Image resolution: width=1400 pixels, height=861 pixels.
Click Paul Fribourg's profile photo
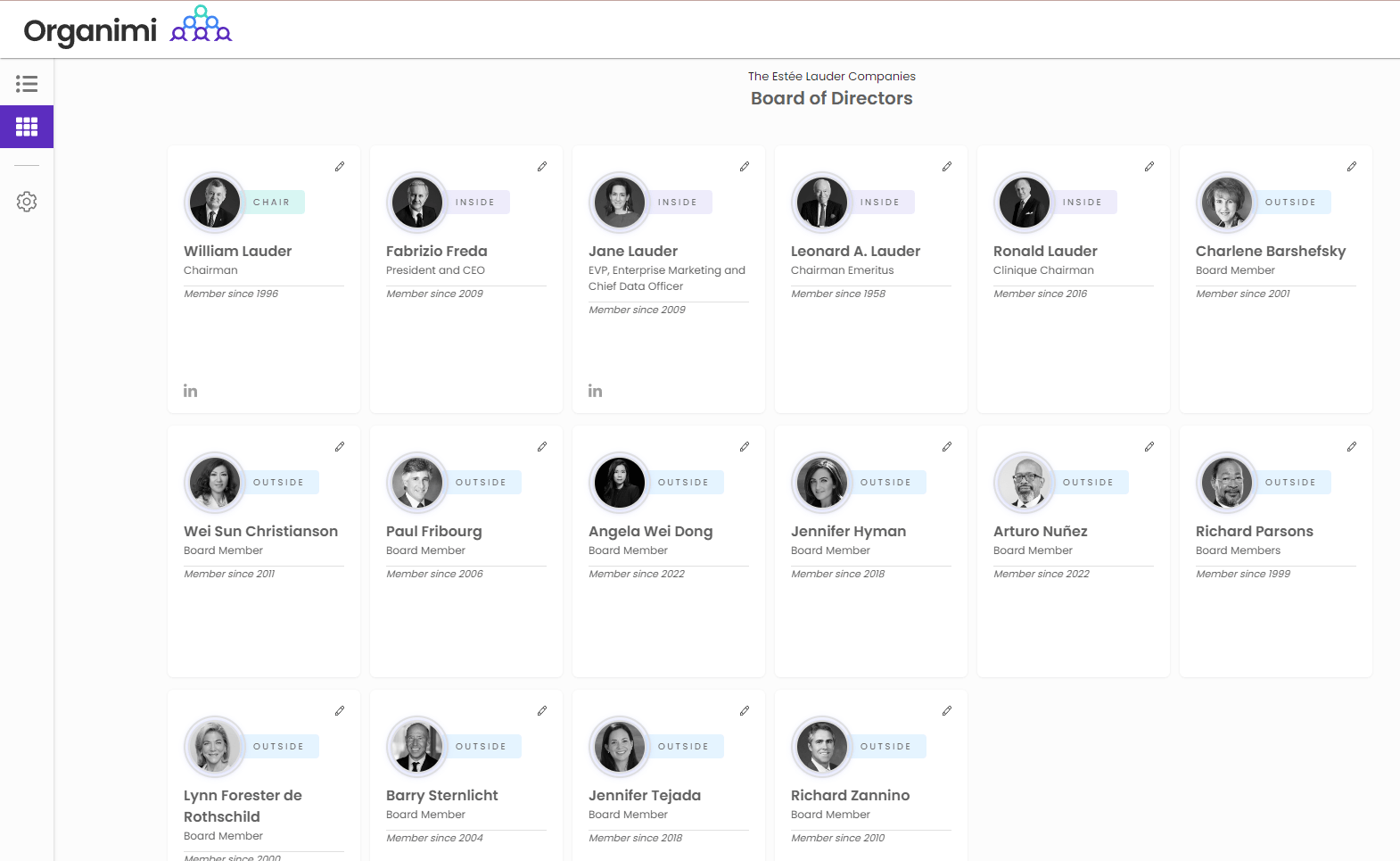coord(417,483)
